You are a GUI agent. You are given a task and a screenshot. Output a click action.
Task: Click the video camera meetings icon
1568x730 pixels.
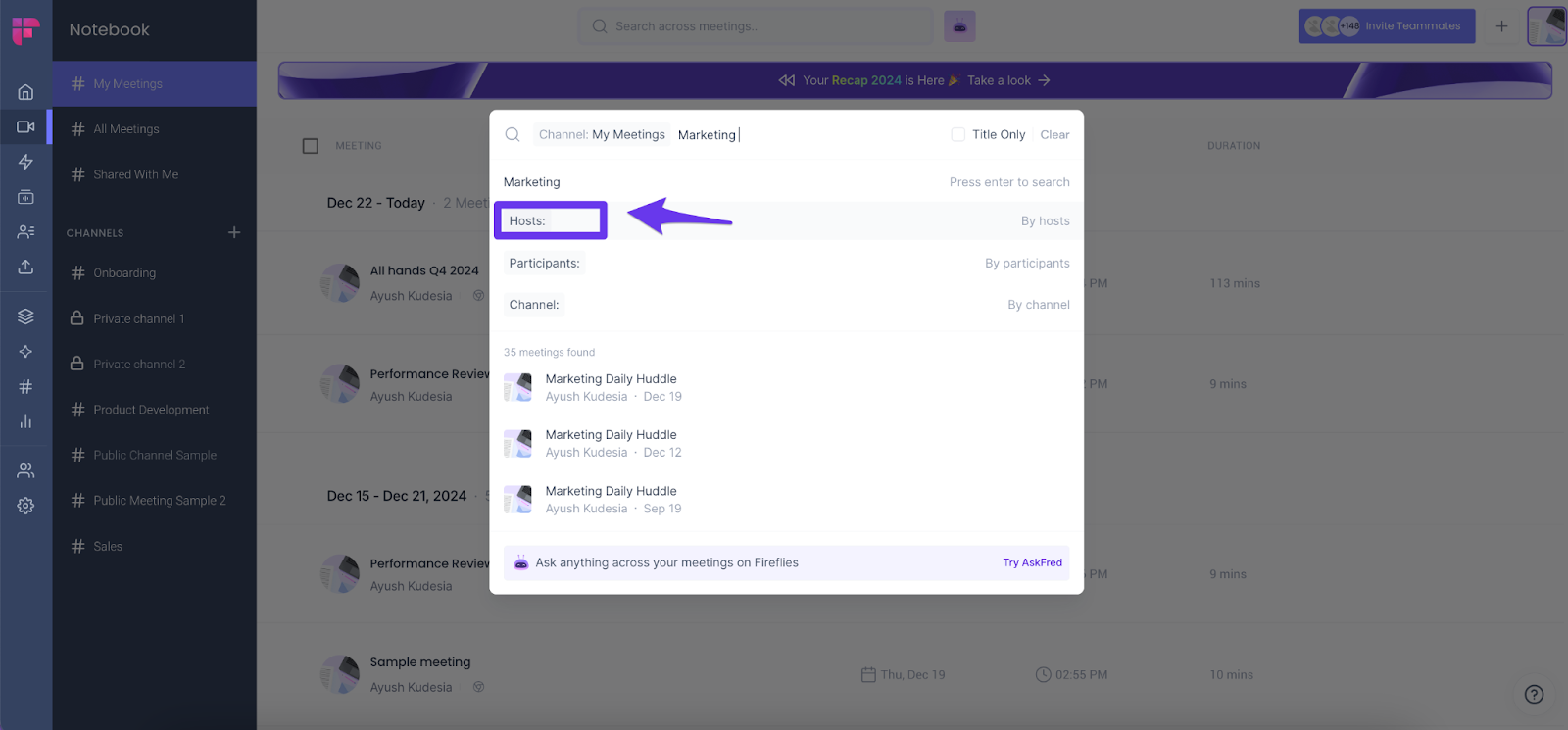pos(25,126)
